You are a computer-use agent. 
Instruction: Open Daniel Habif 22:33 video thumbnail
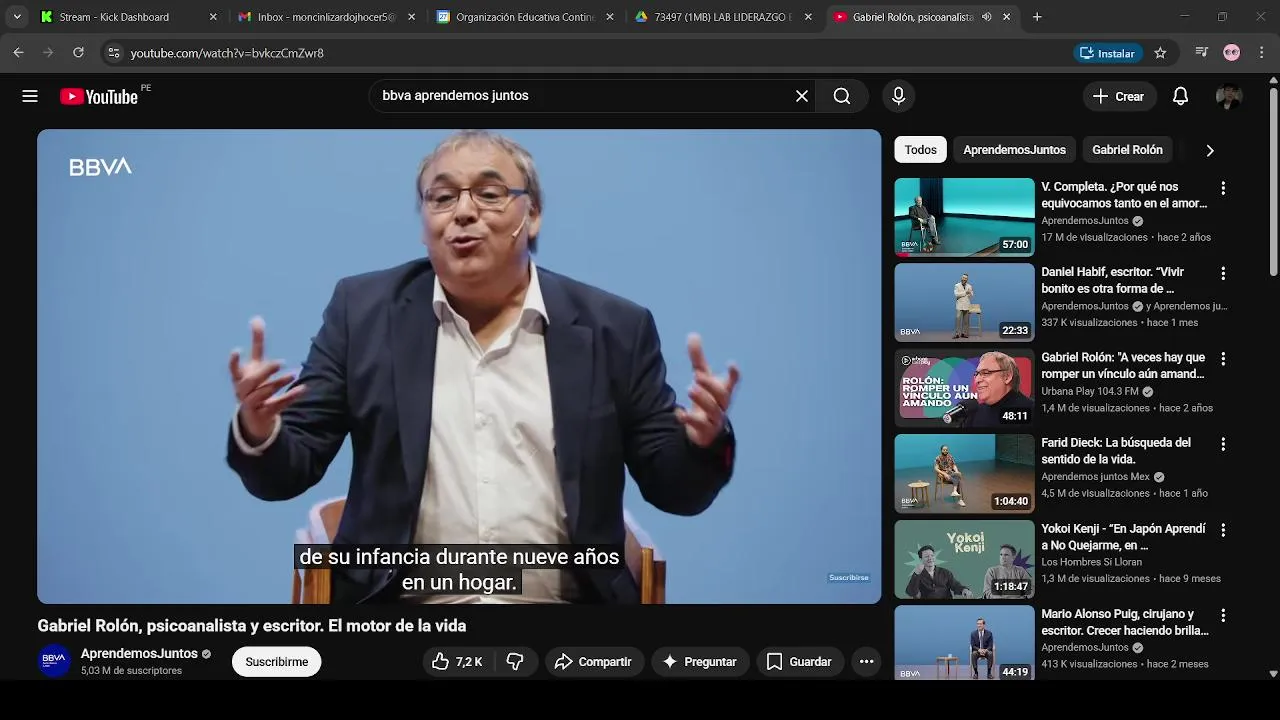click(x=964, y=302)
